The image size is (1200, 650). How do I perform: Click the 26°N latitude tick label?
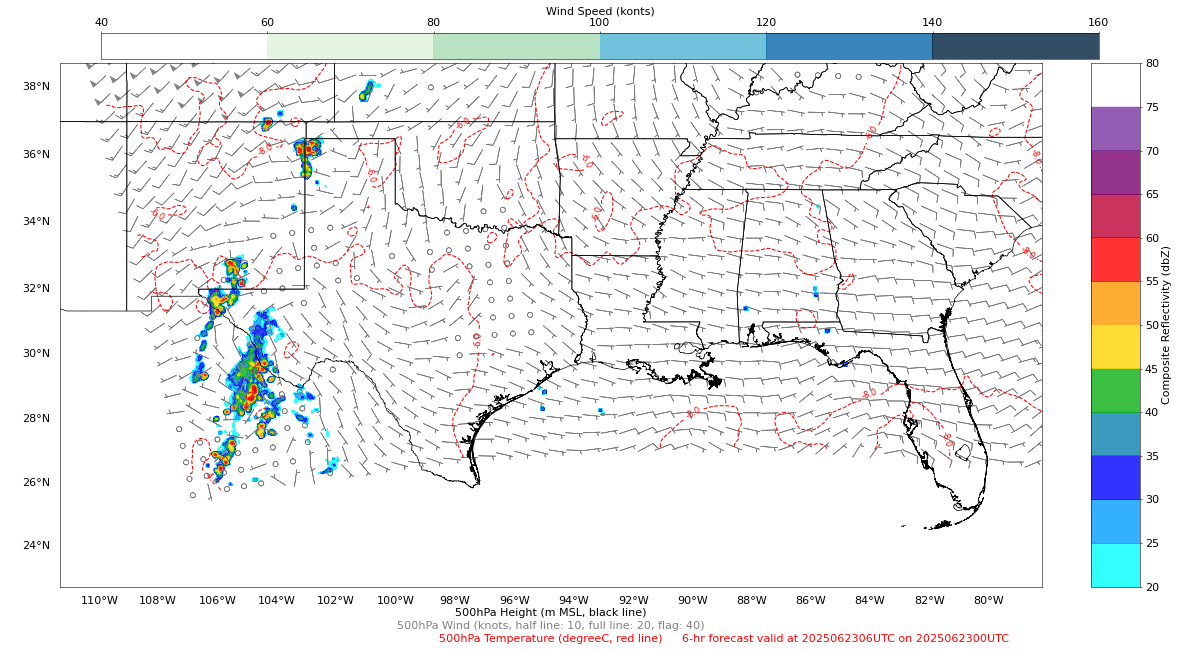click(36, 482)
